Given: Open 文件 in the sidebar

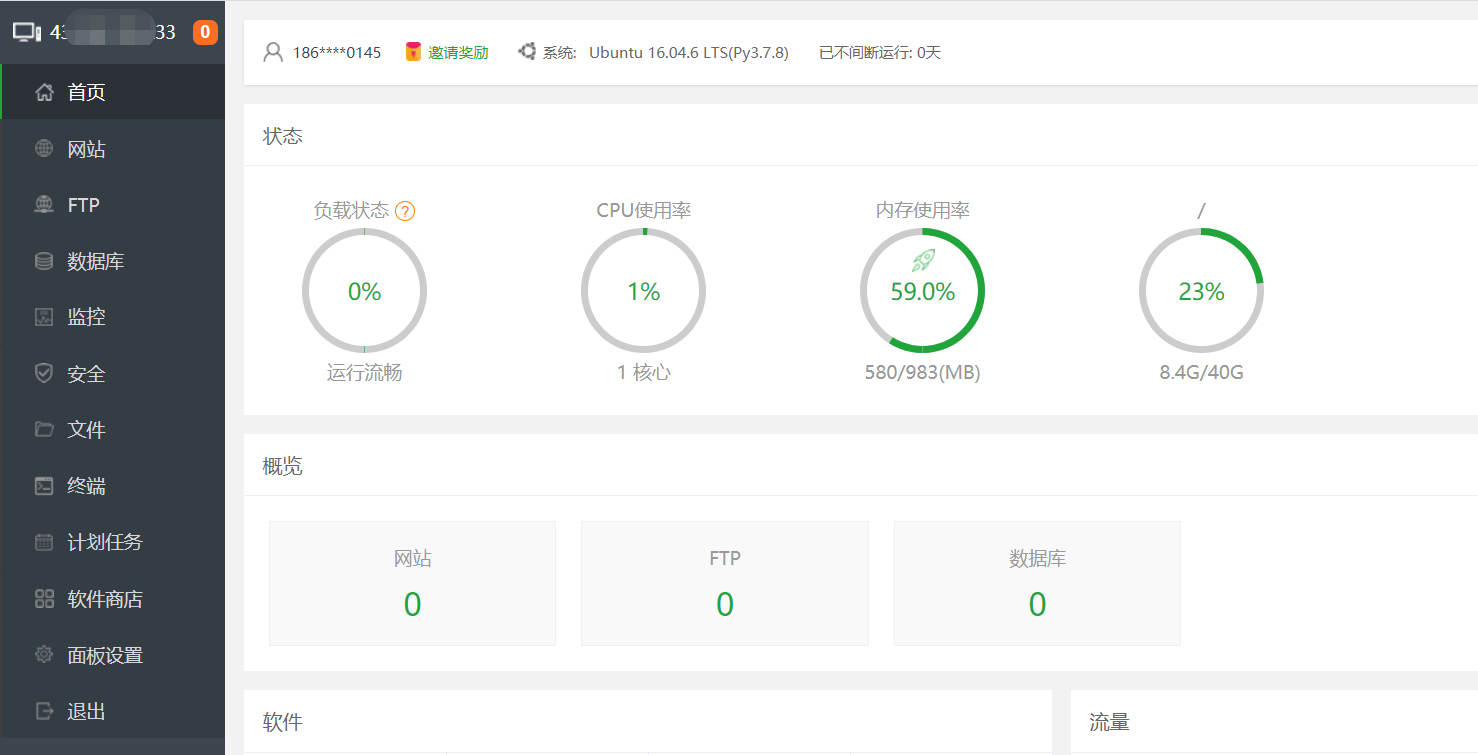Looking at the screenshot, I should (112, 429).
